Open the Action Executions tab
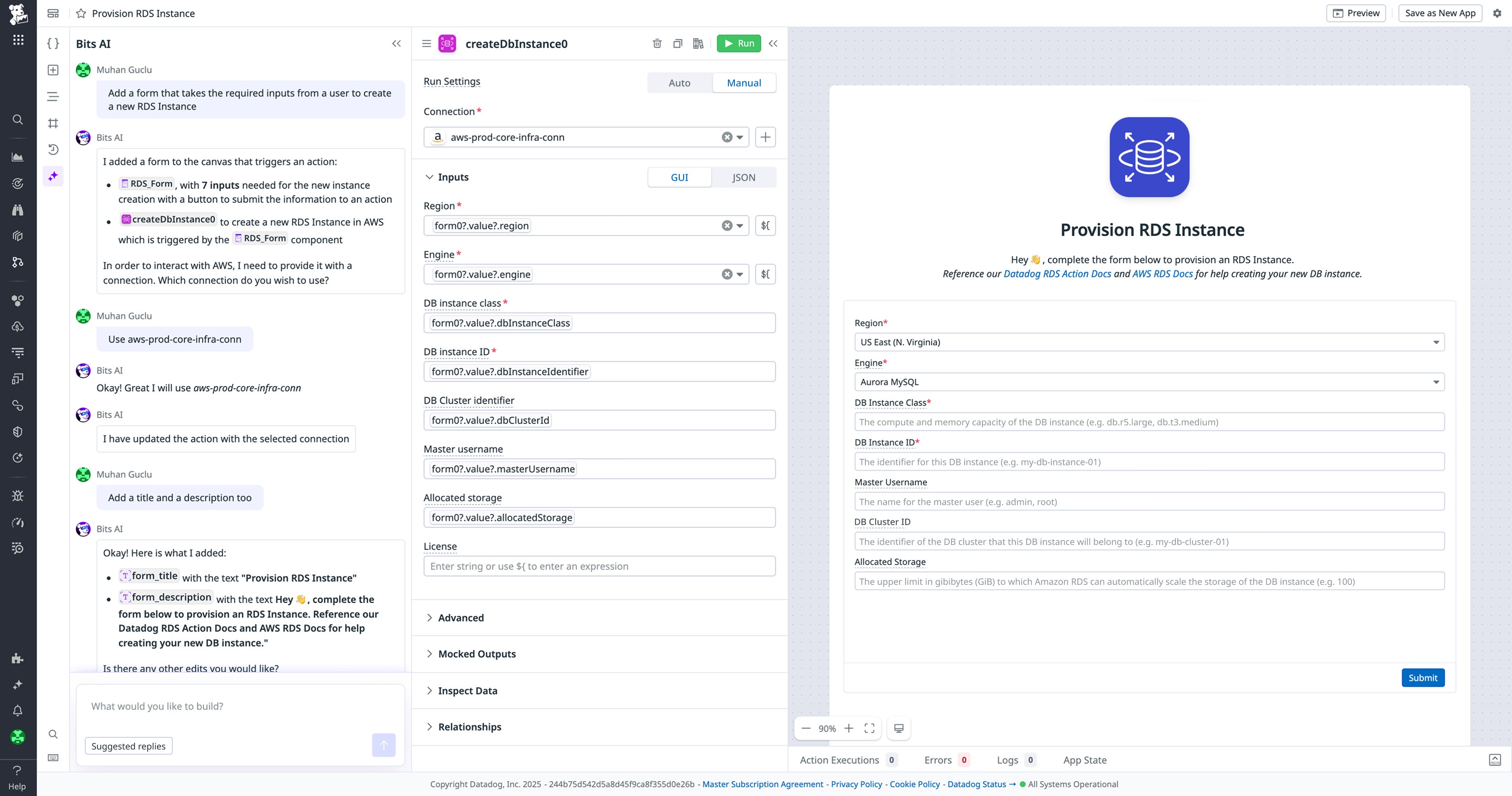This screenshot has width=1512, height=796. coord(839,760)
